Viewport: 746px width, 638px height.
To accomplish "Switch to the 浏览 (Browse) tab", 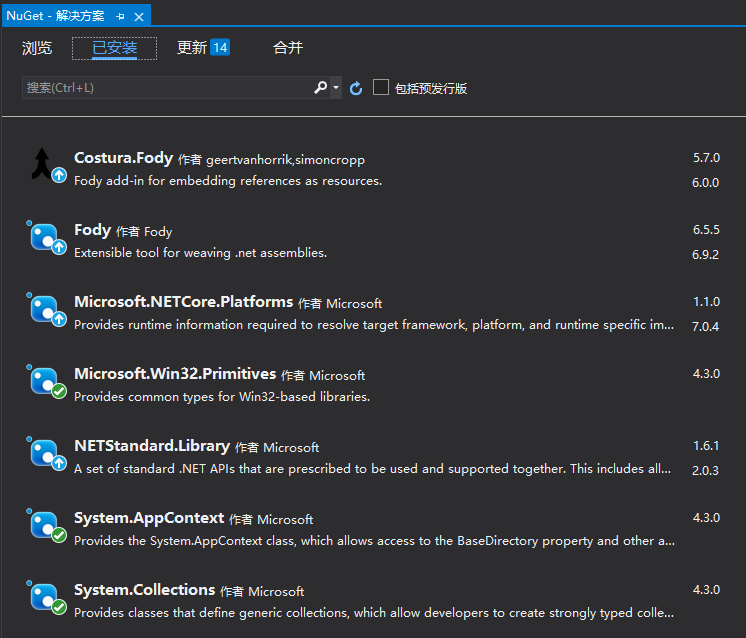I will [x=37, y=48].
